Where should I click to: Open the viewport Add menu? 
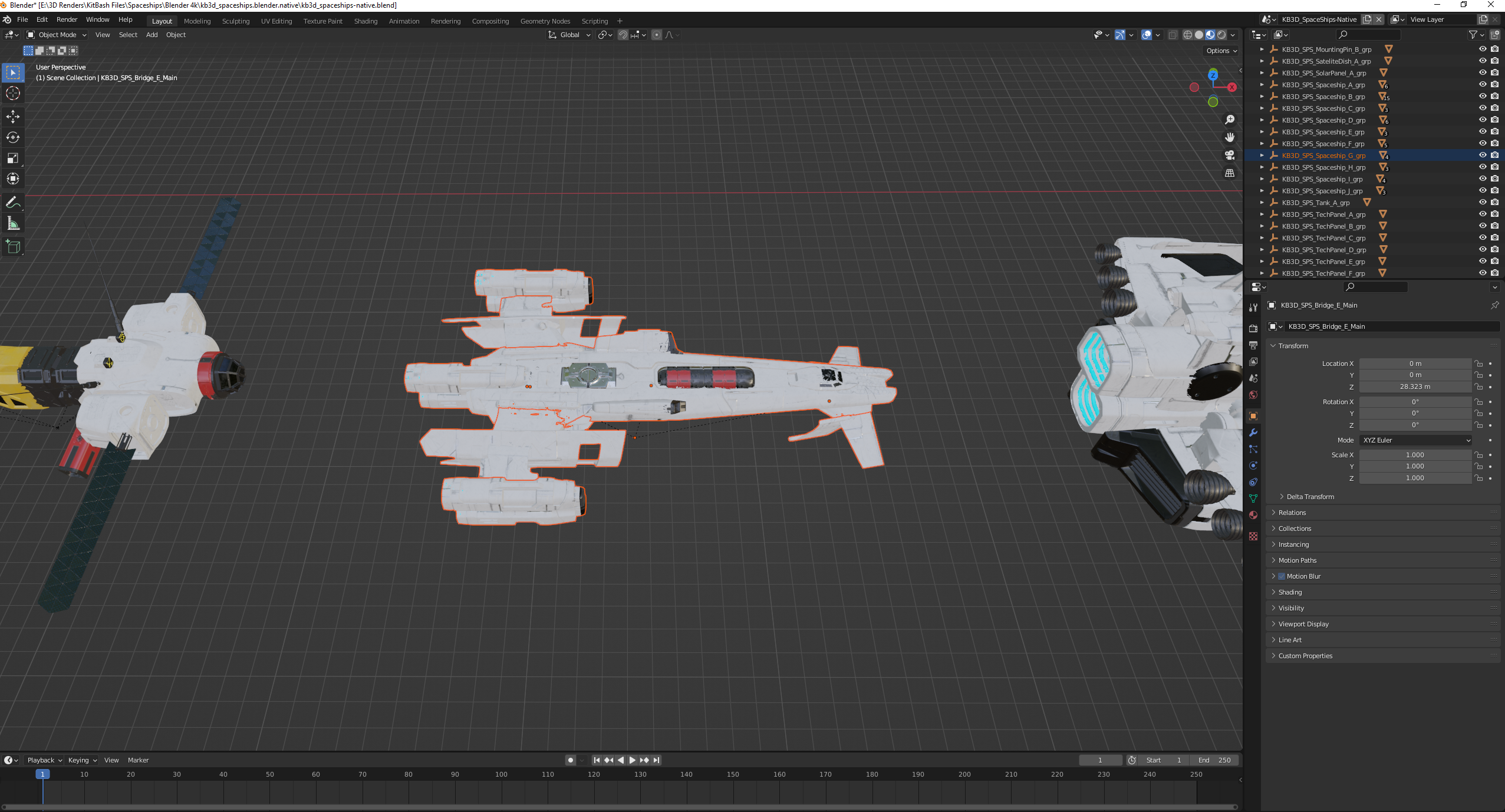pyautogui.click(x=152, y=35)
